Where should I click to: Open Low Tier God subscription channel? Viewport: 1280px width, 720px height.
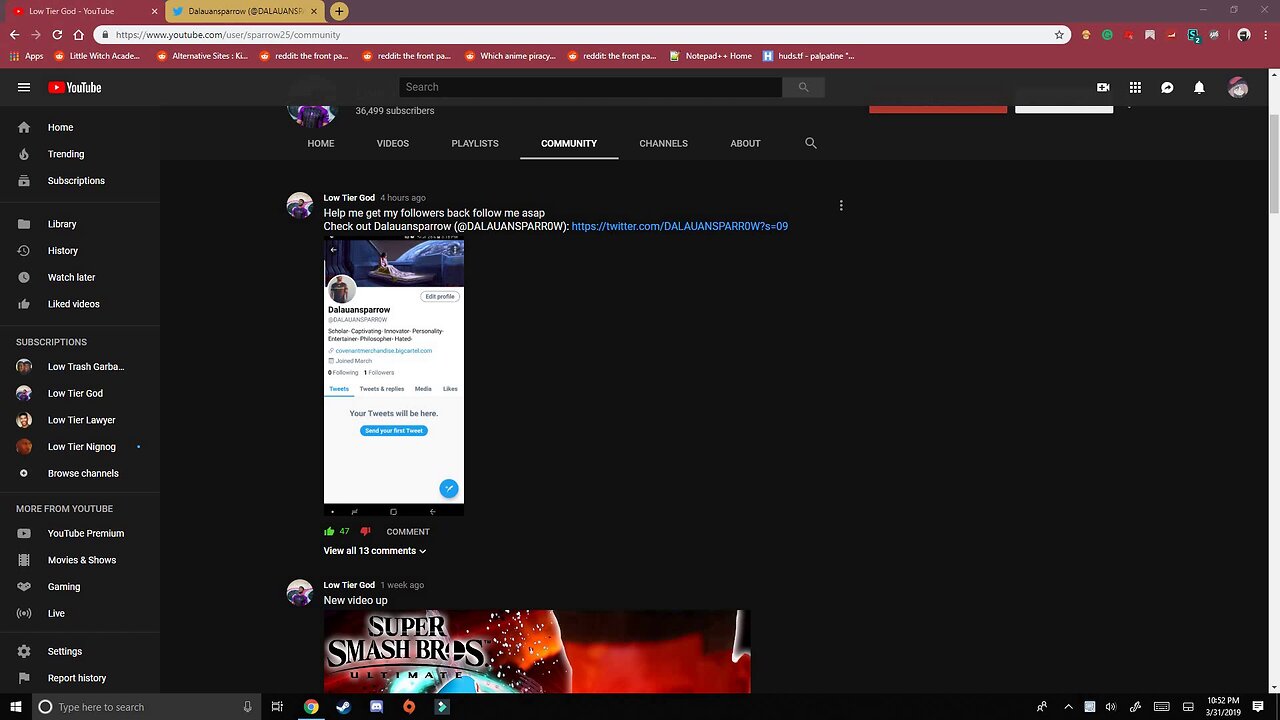coord(80,394)
